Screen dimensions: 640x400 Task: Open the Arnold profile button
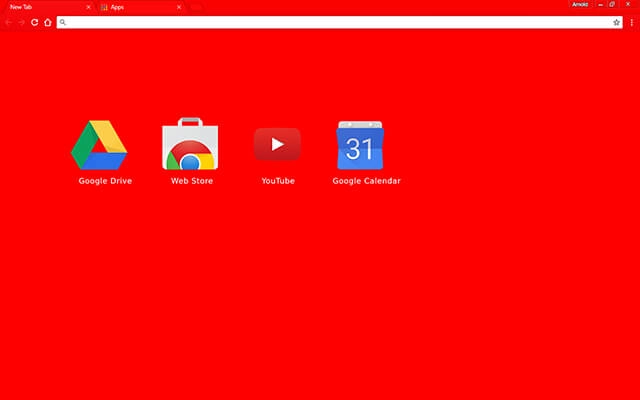[x=580, y=4]
